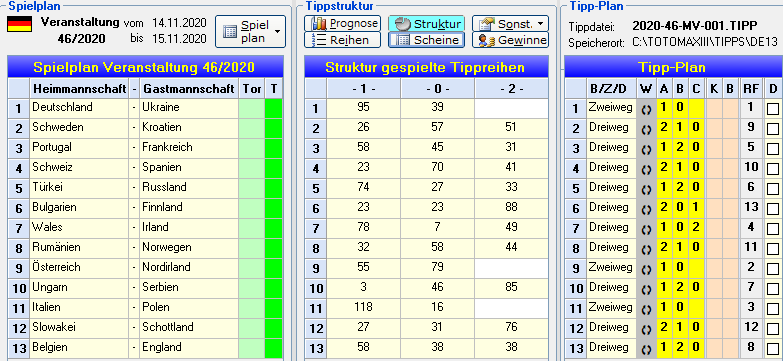Click value 88 in Struktur row 6
783x361 pixels.
[510, 208]
